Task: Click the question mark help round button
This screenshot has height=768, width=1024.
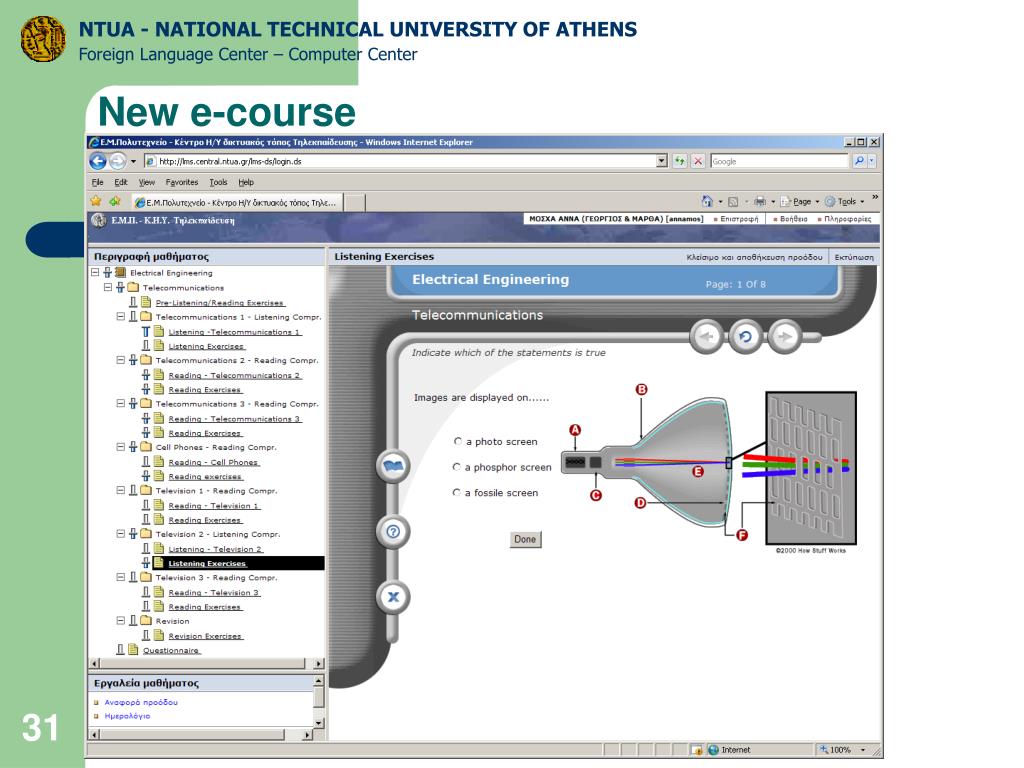Action: click(393, 532)
